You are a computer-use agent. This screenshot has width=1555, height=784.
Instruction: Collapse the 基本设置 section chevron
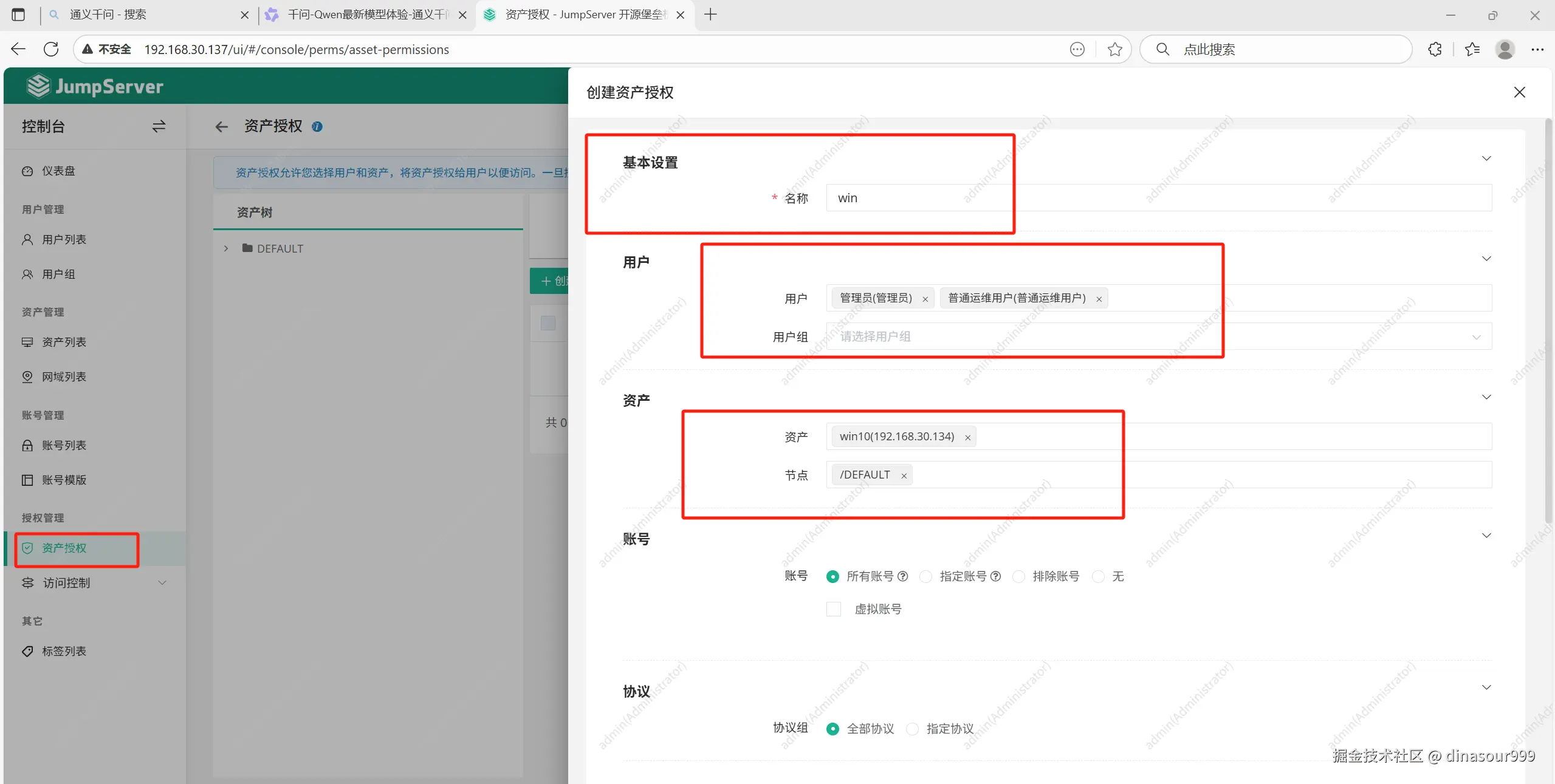[1486, 159]
